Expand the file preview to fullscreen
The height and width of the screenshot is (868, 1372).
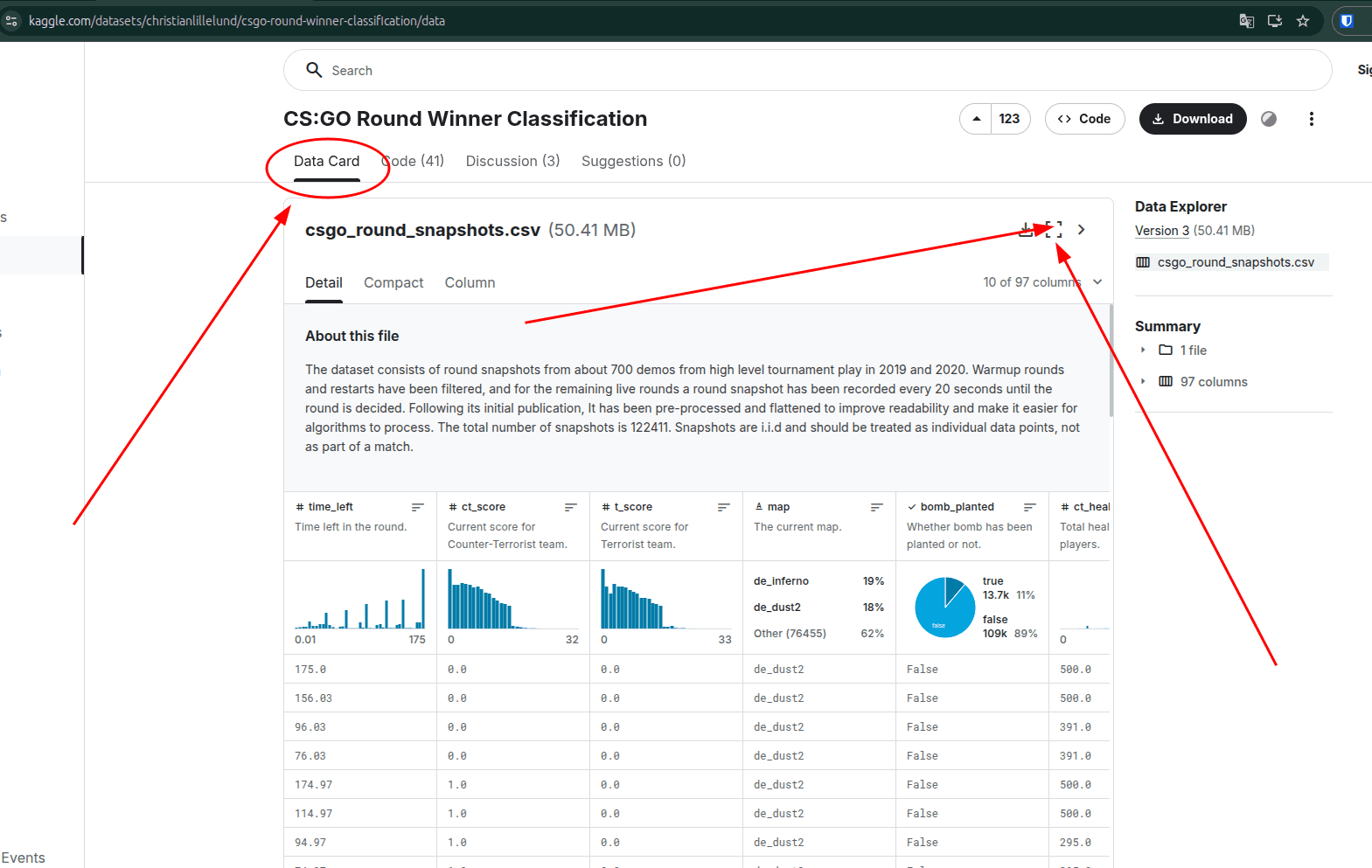point(1054,230)
